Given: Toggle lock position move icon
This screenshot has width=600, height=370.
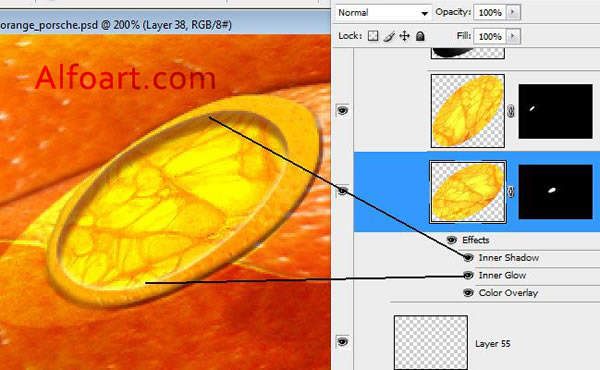Looking at the screenshot, I should (404, 36).
